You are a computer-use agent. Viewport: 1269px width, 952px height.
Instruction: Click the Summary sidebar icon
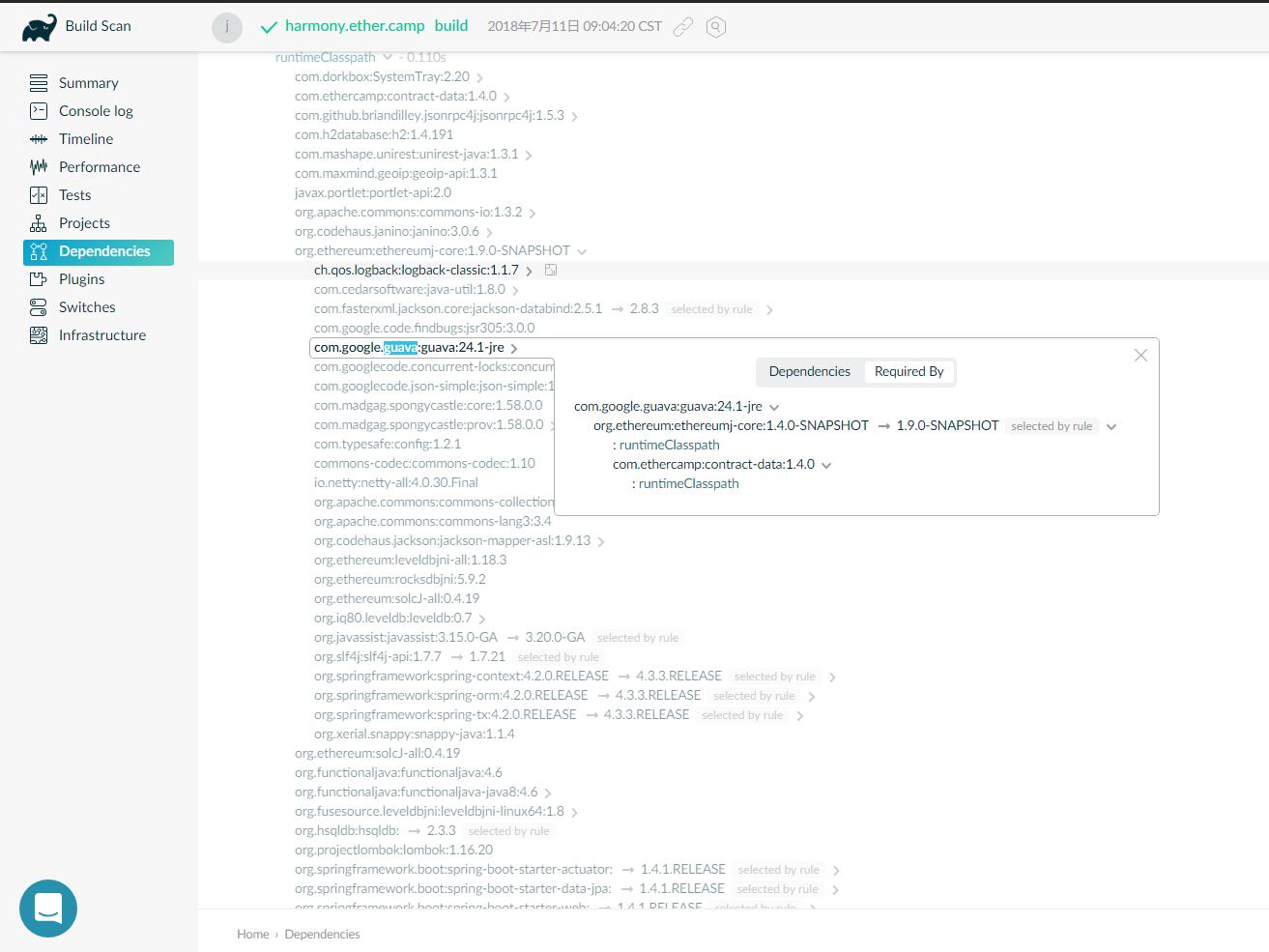coord(39,83)
